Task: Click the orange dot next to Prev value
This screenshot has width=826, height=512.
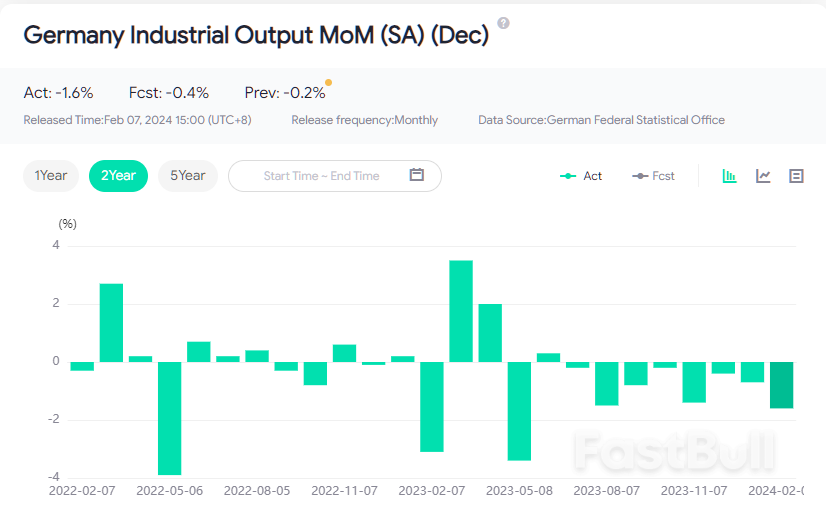Action: (x=329, y=83)
